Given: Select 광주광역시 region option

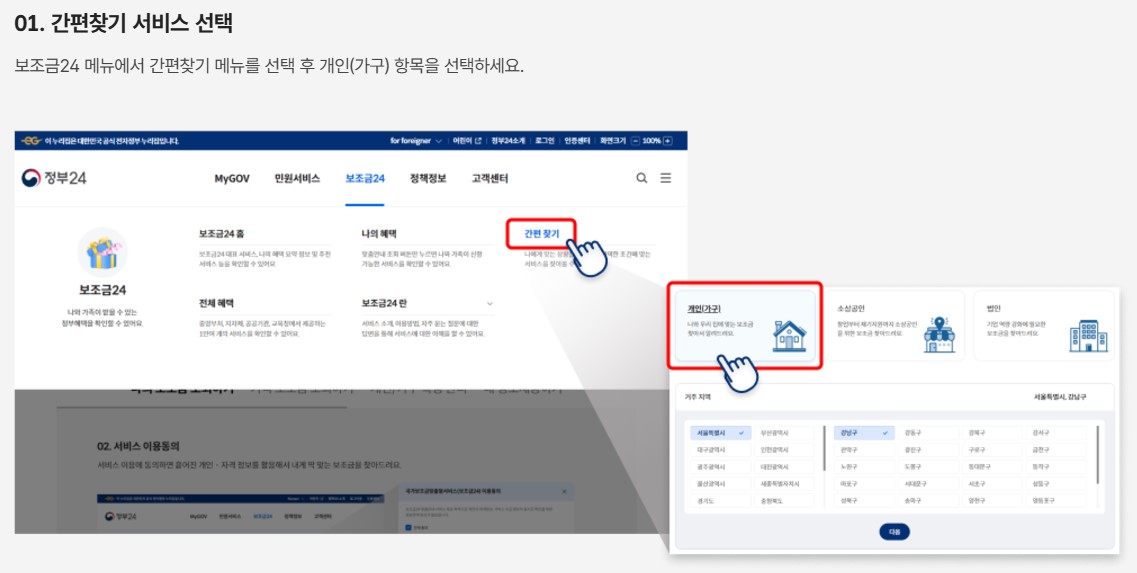Looking at the screenshot, I should (721, 466).
